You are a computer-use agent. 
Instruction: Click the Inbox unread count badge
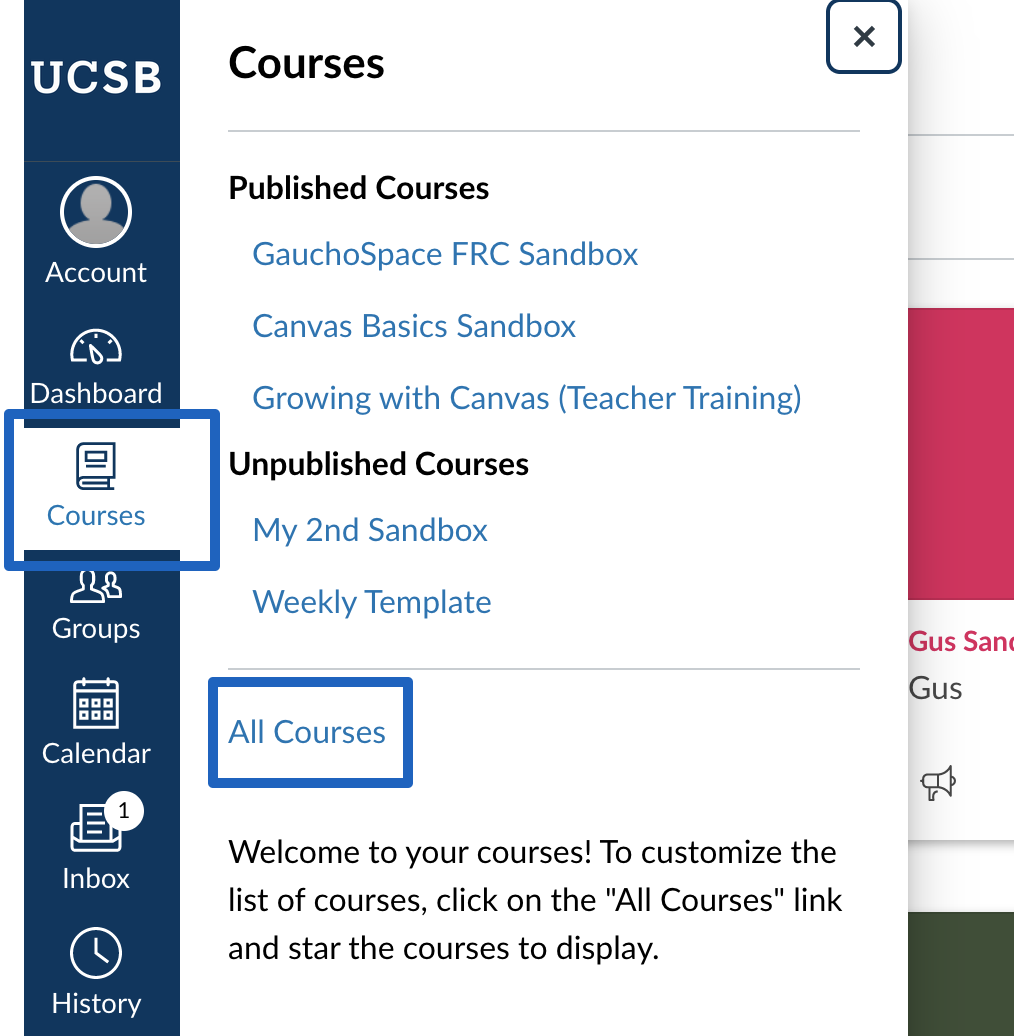pos(124,811)
